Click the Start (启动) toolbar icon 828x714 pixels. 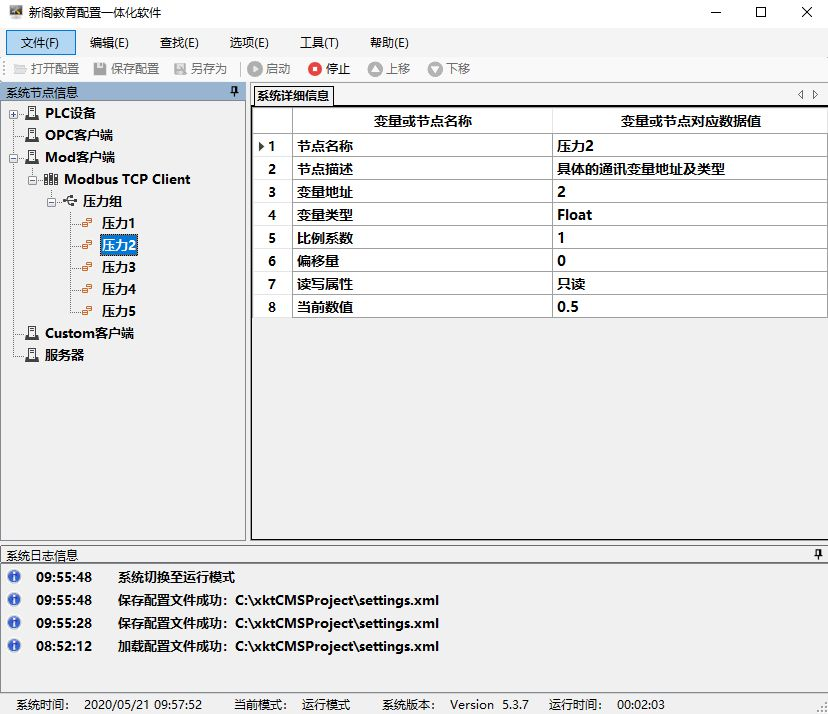pyautogui.click(x=255, y=69)
